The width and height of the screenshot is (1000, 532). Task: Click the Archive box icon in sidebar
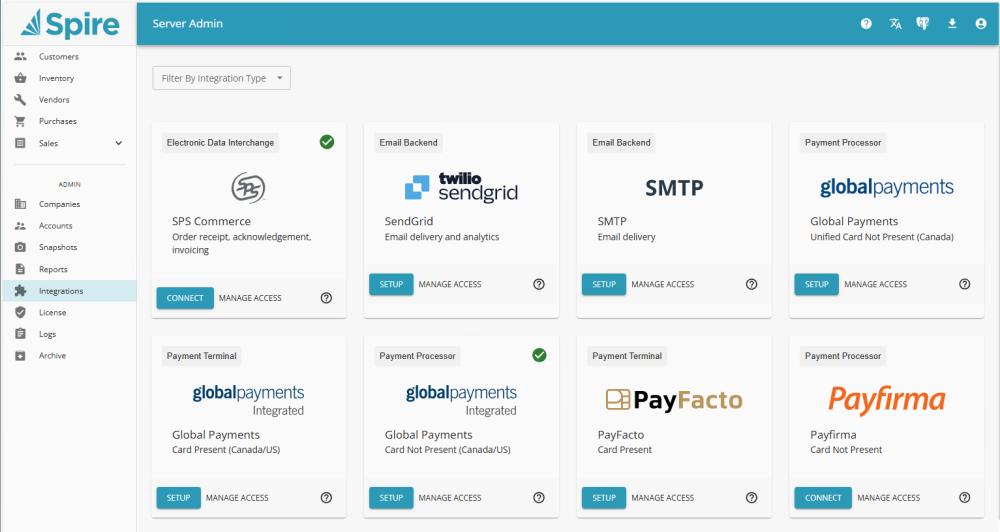20,355
